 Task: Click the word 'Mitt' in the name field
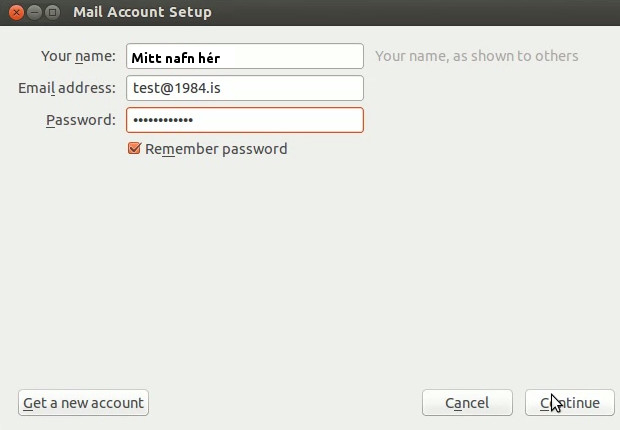[x=147, y=57]
